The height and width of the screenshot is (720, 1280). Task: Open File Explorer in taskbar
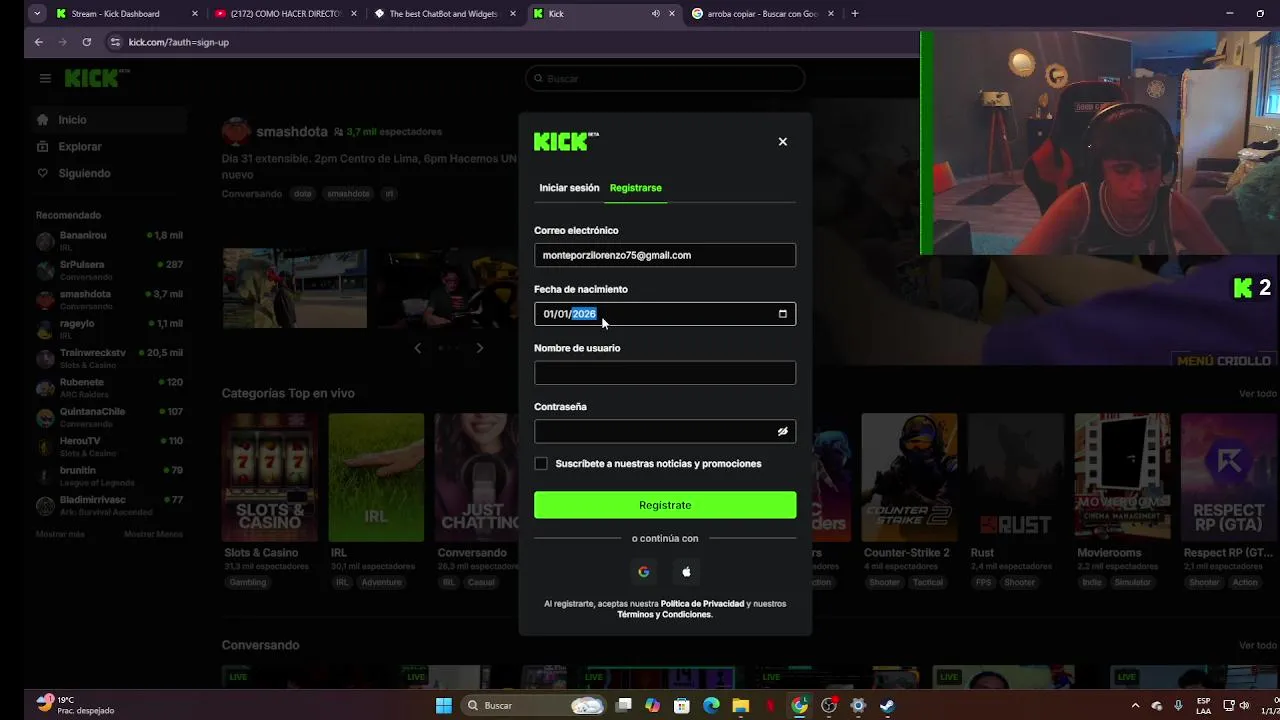coord(741,706)
